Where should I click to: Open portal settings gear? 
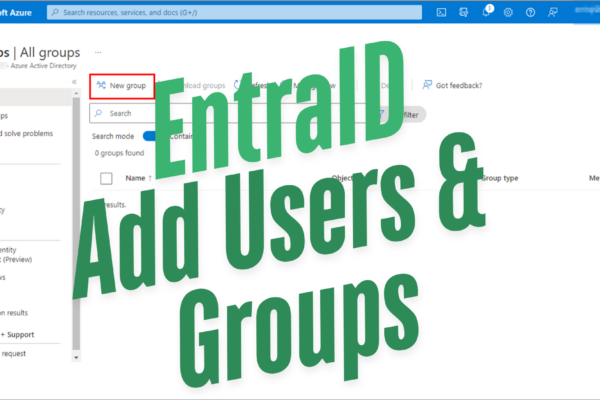point(508,13)
